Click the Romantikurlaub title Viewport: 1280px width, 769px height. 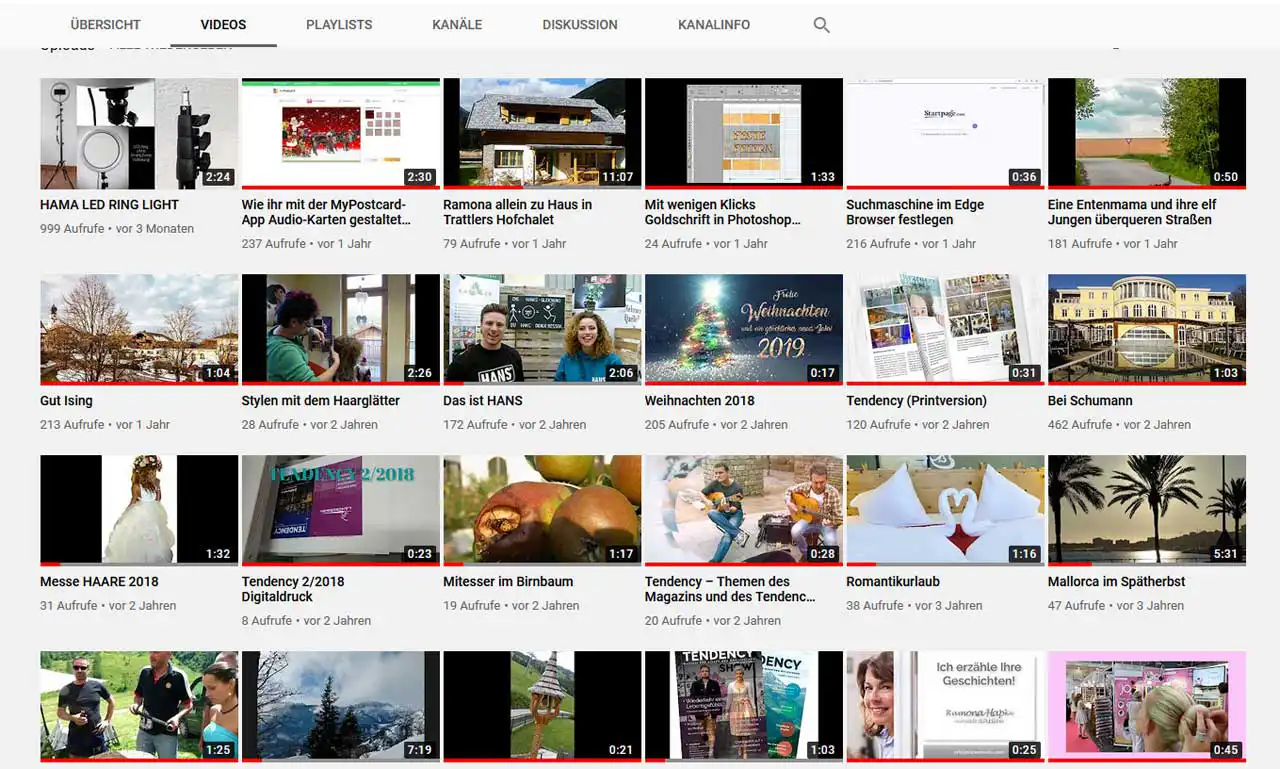(893, 581)
